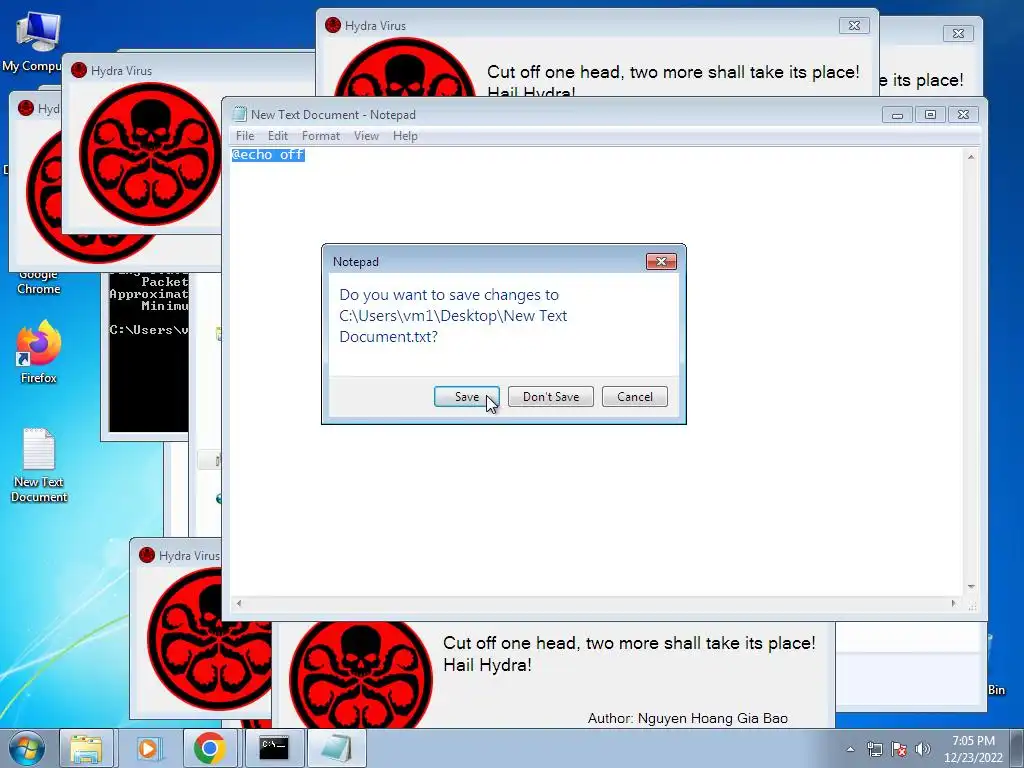Minimize the Notepad window
1024x768 pixels.
(897, 115)
